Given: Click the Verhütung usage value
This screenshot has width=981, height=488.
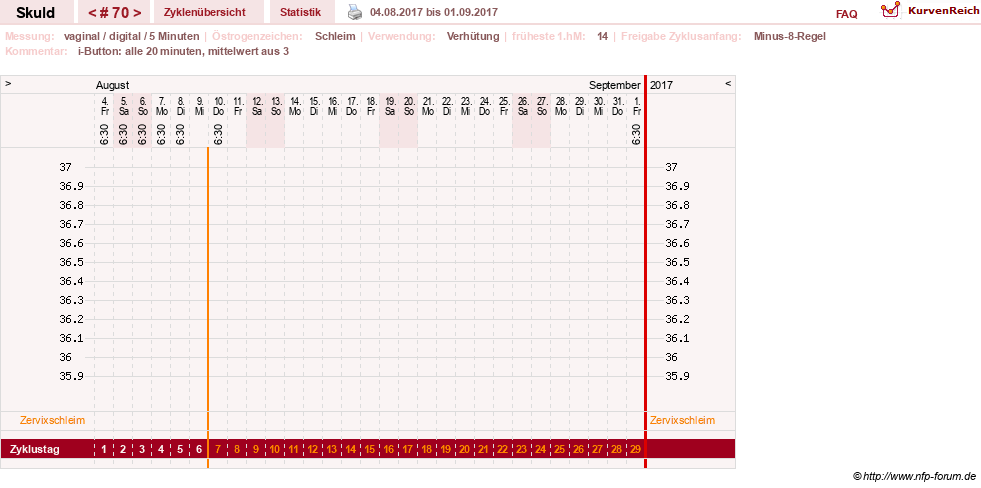Looking at the screenshot, I should [473, 36].
